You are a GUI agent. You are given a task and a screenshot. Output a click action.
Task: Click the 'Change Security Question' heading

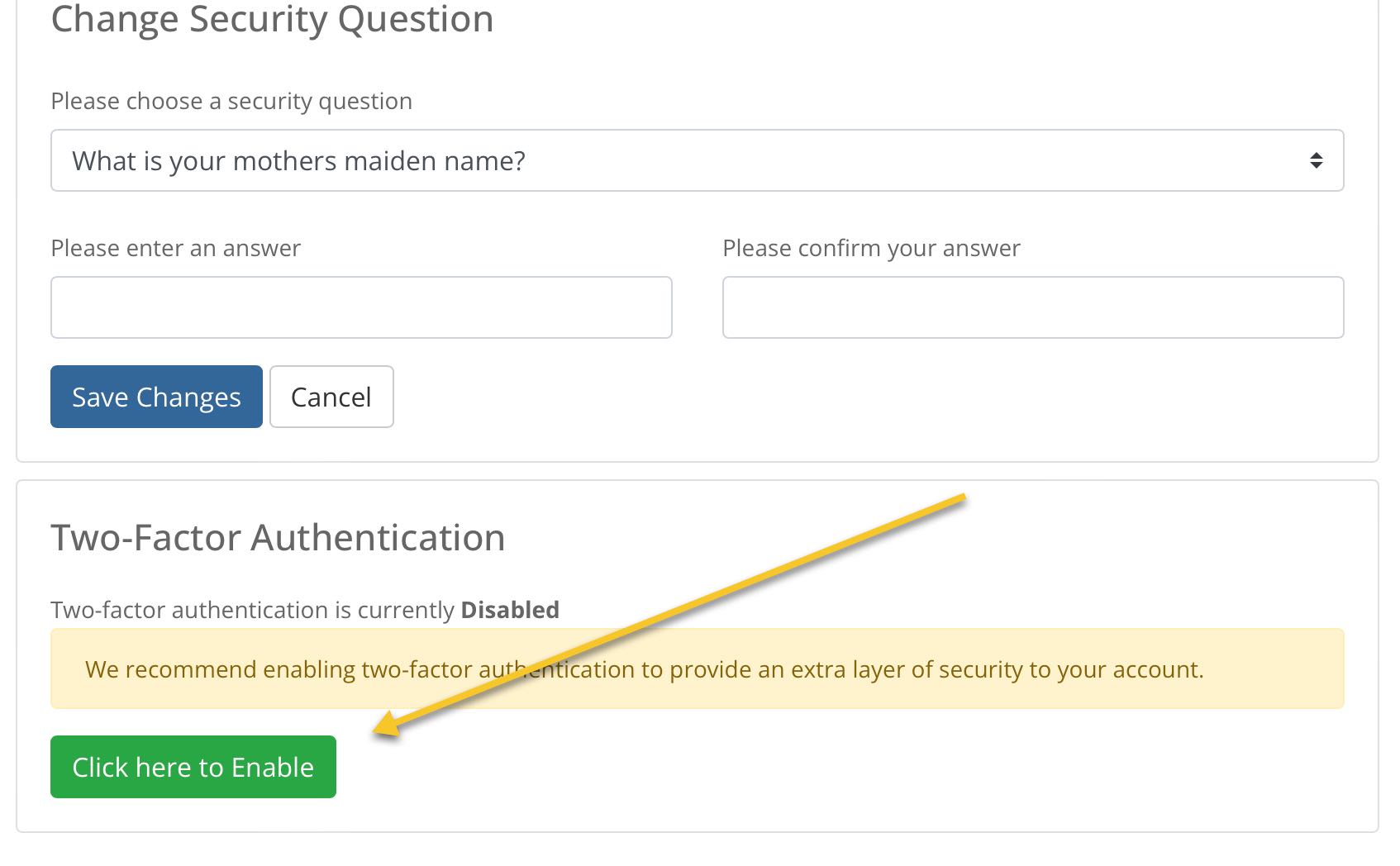[x=272, y=18]
